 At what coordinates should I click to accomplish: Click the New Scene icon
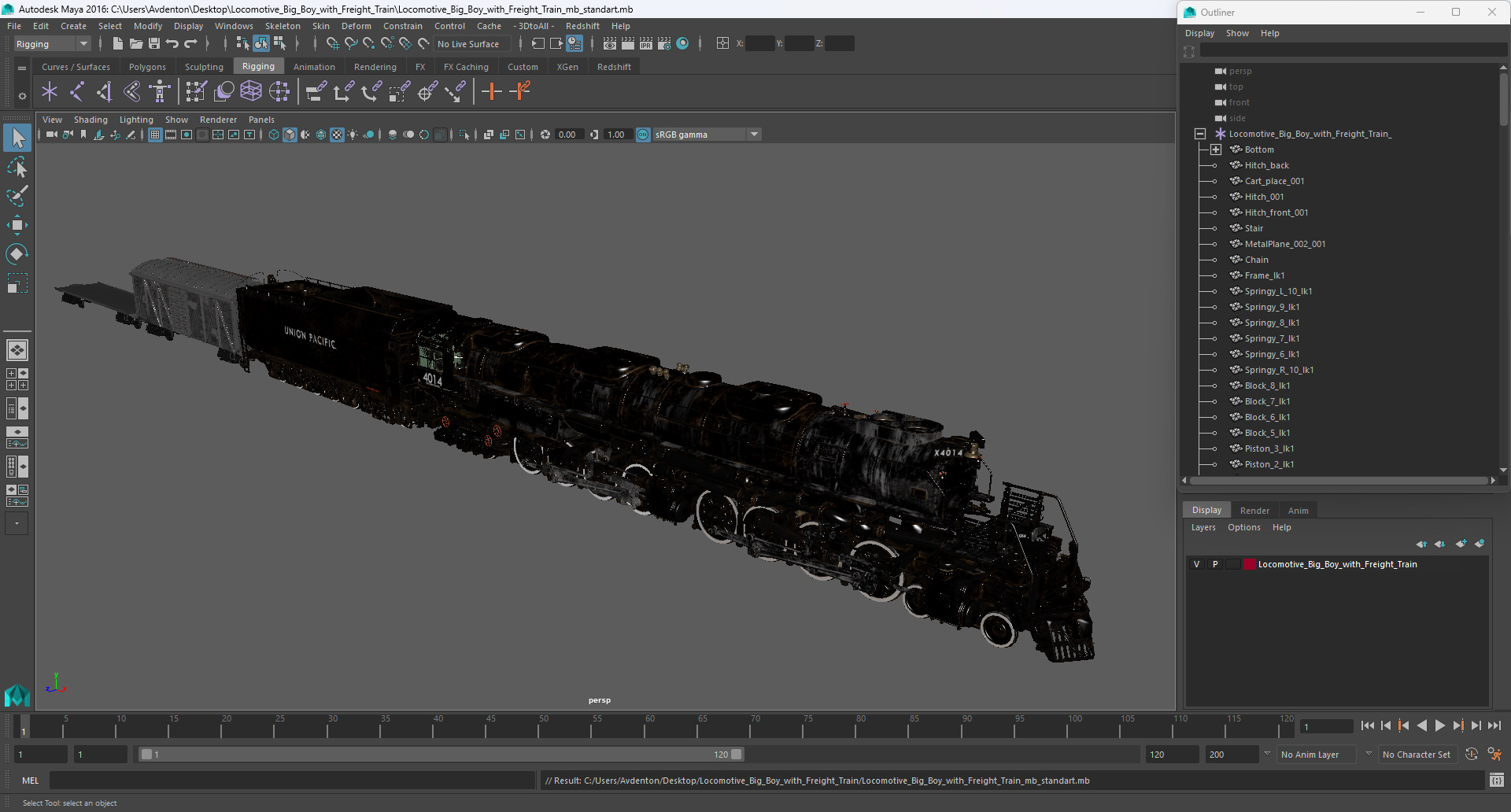(x=117, y=44)
